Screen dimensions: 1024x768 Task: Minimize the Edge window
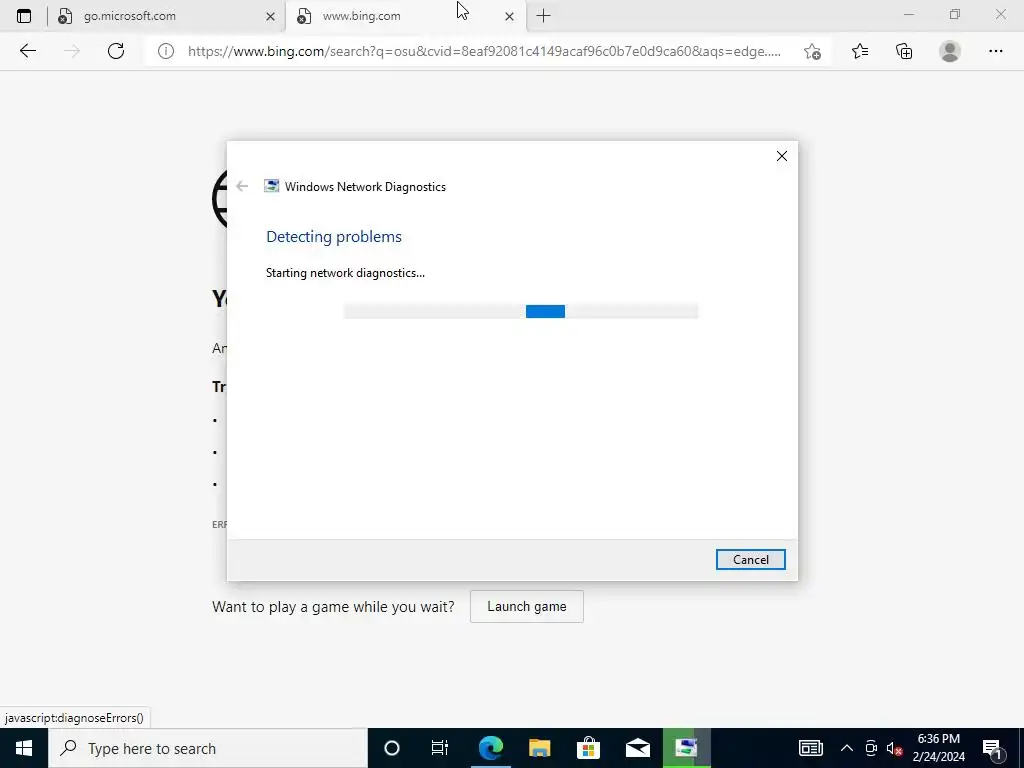[x=908, y=14]
